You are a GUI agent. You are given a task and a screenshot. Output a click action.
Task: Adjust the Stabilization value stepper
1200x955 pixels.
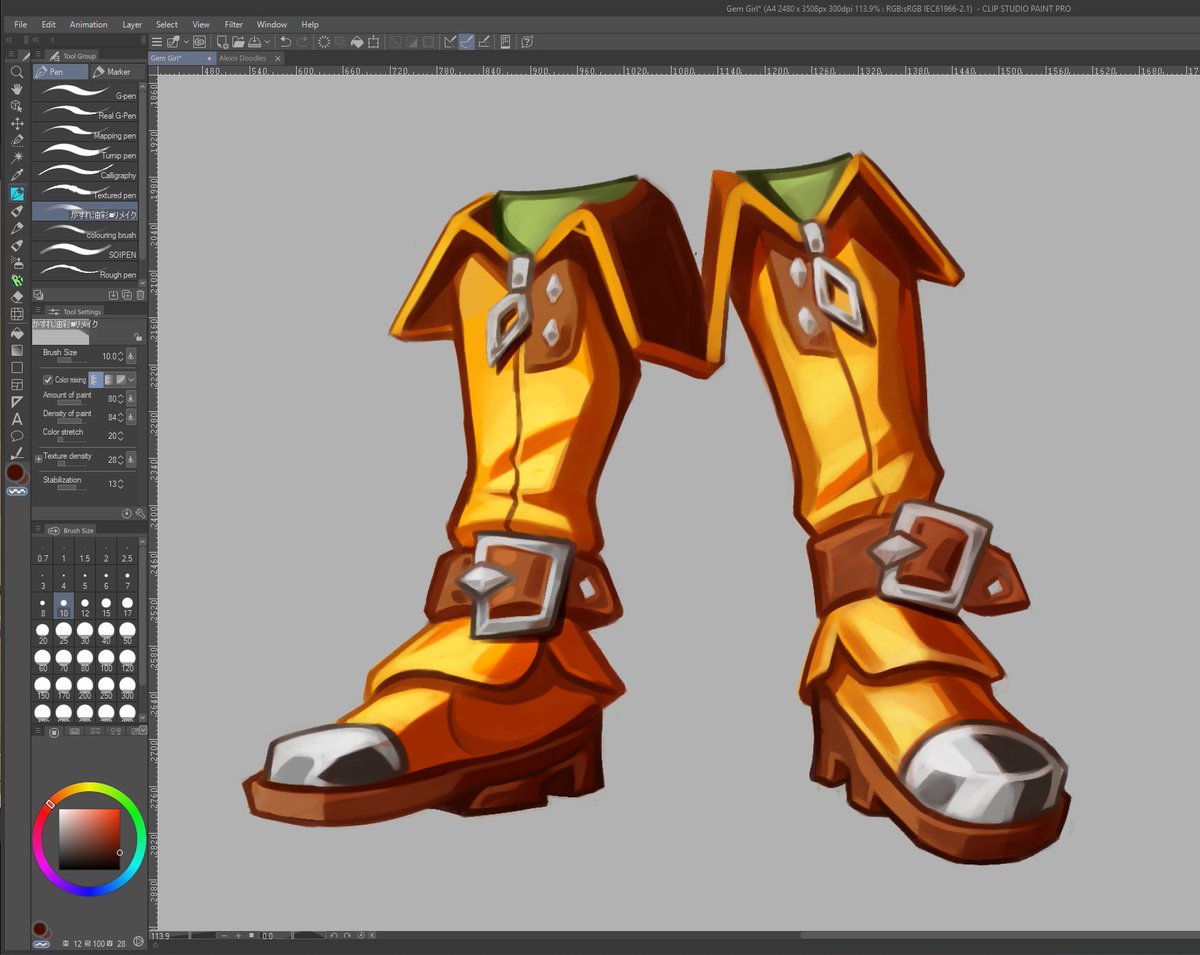pos(120,484)
